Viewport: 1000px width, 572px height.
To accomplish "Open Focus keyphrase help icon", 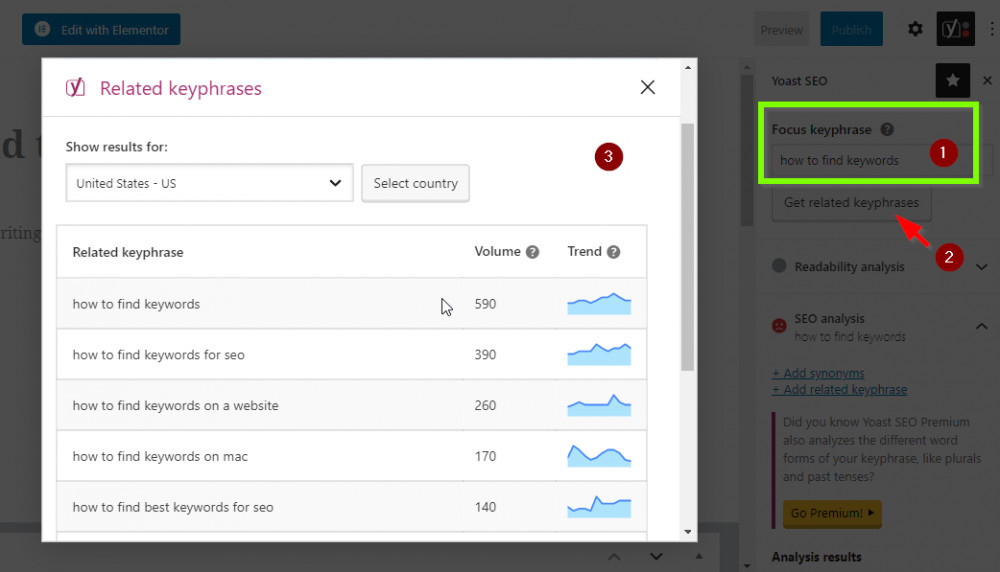I will (887, 129).
